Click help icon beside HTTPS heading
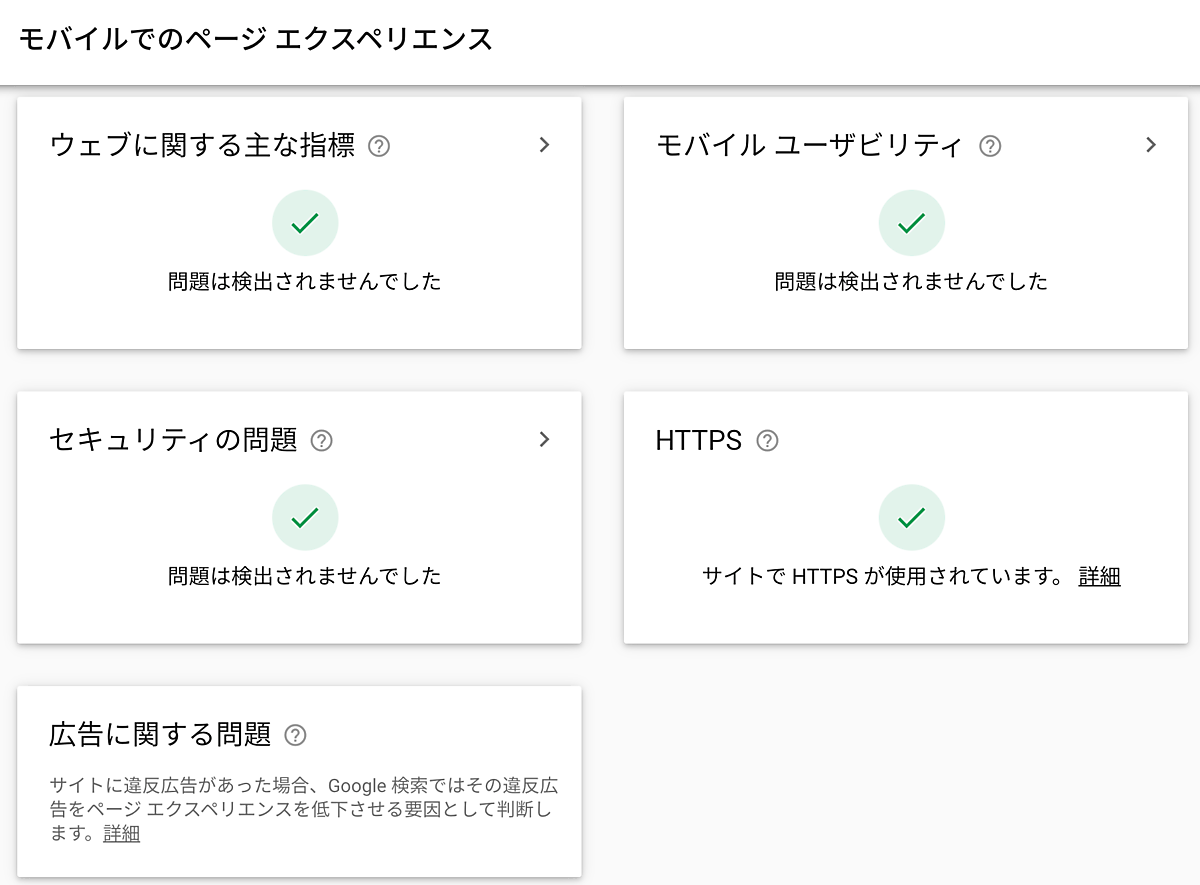Viewport: 1200px width, 885px height. point(767,440)
